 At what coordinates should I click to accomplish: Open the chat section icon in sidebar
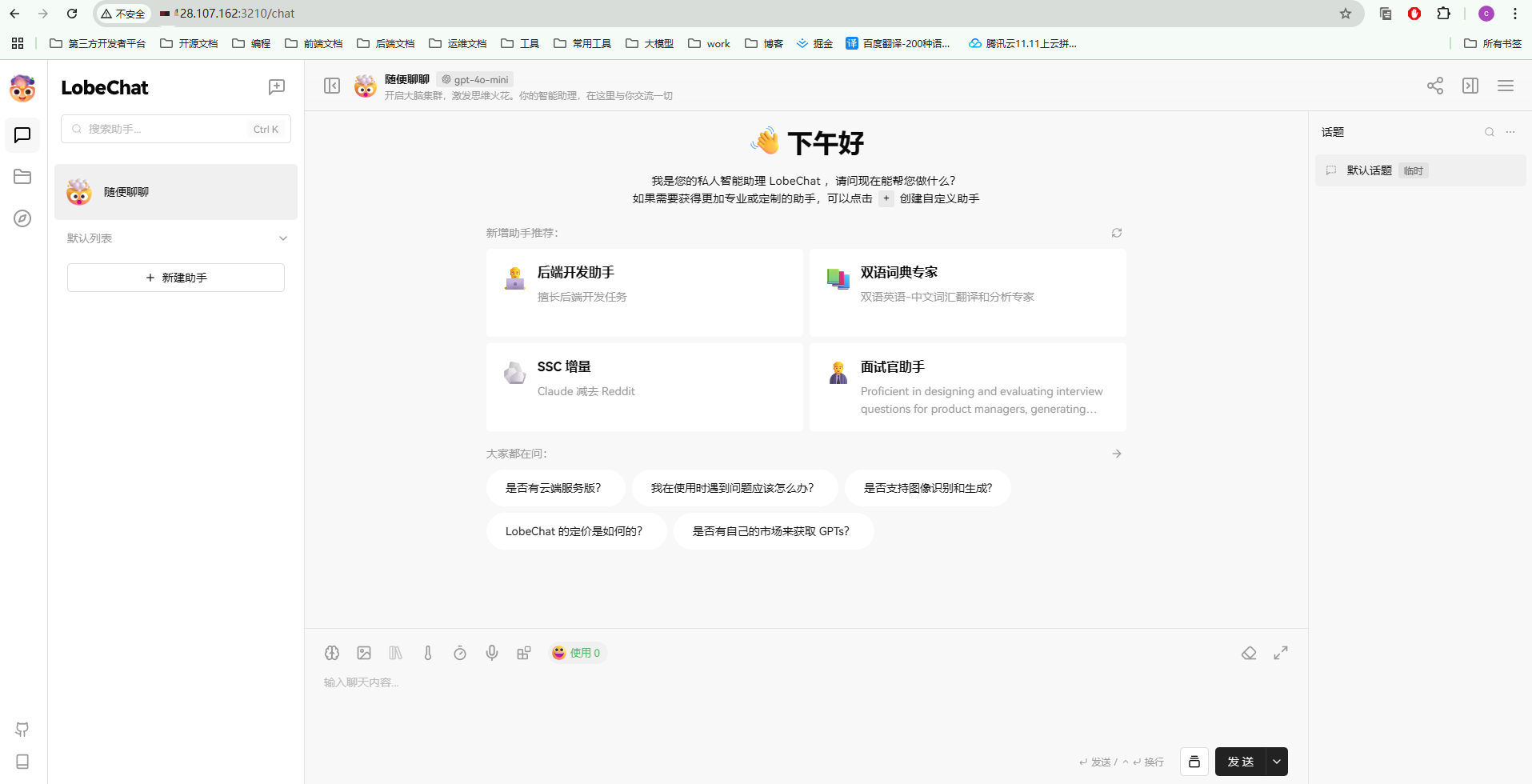[x=22, y=135]
